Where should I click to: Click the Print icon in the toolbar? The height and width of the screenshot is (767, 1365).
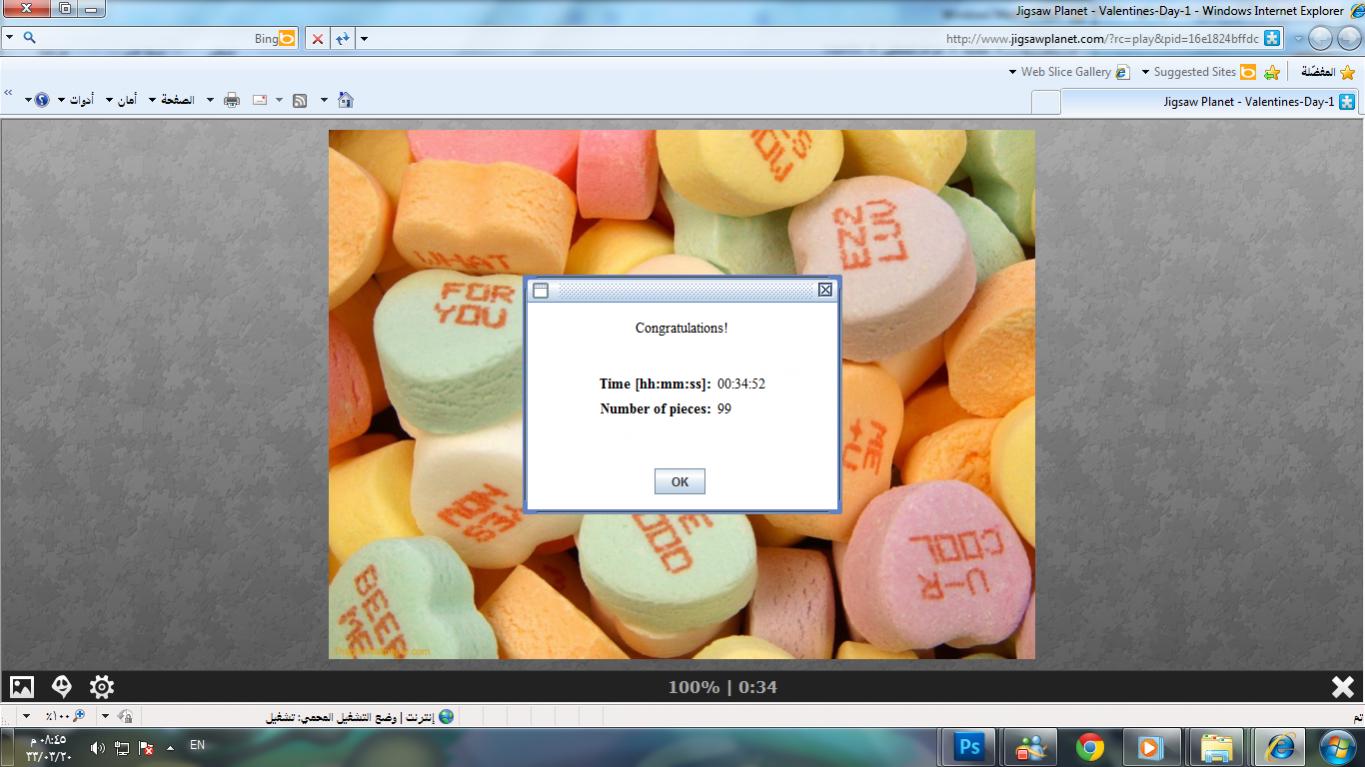point(232,100)
